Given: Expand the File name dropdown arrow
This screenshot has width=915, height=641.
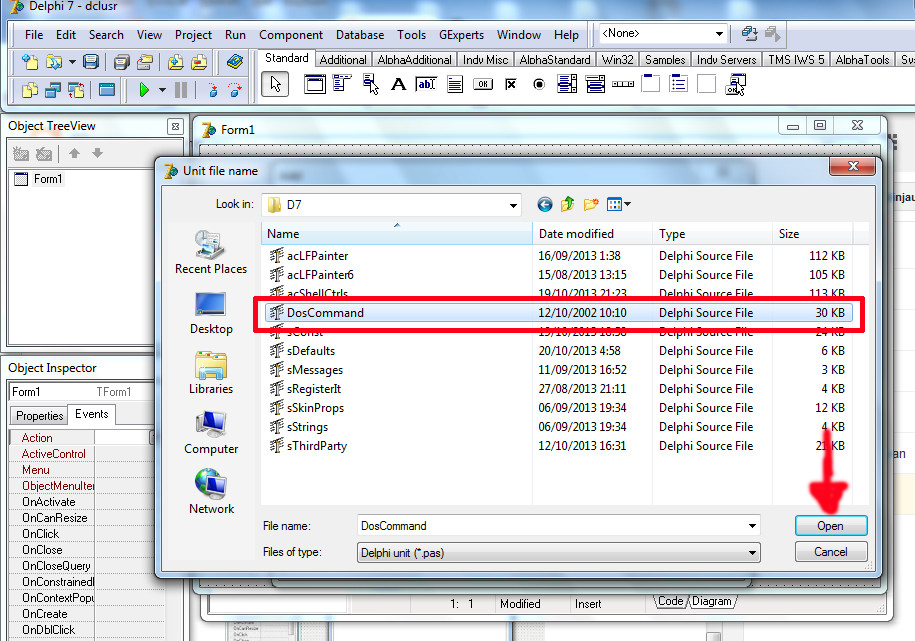Looking at the screenshot, I should click(752, 526).
